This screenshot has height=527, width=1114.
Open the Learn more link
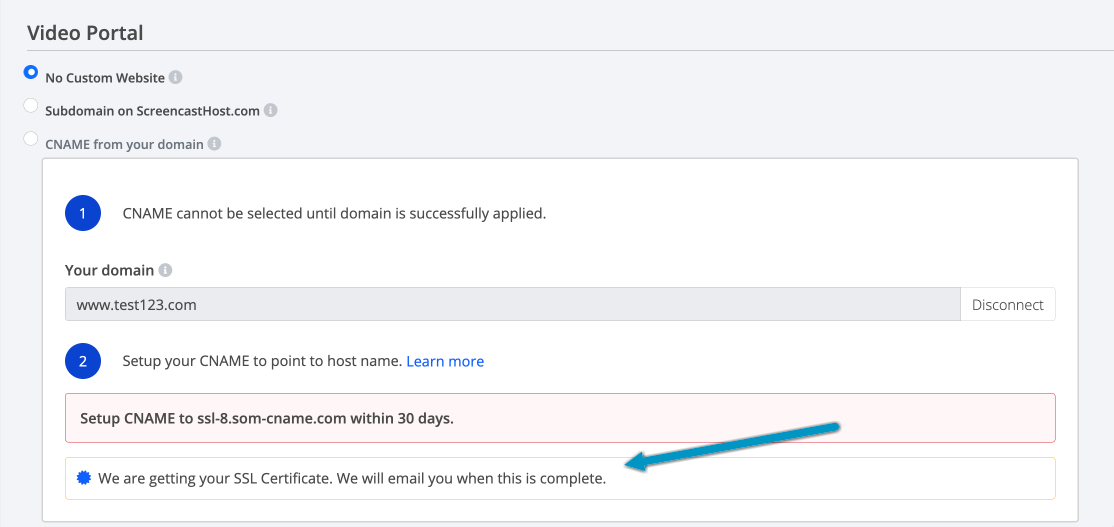click(x=445, y=362)
